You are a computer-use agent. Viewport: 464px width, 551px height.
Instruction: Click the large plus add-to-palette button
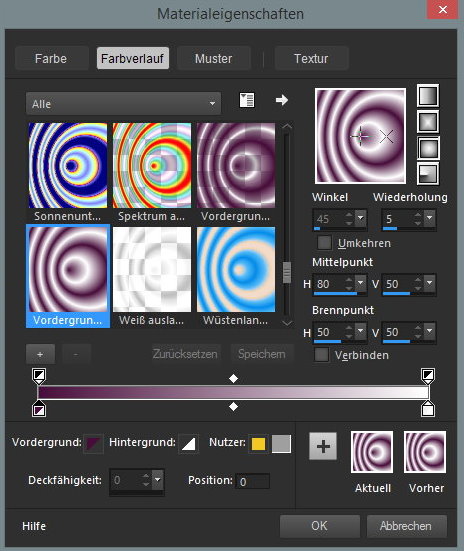point(323,446)
